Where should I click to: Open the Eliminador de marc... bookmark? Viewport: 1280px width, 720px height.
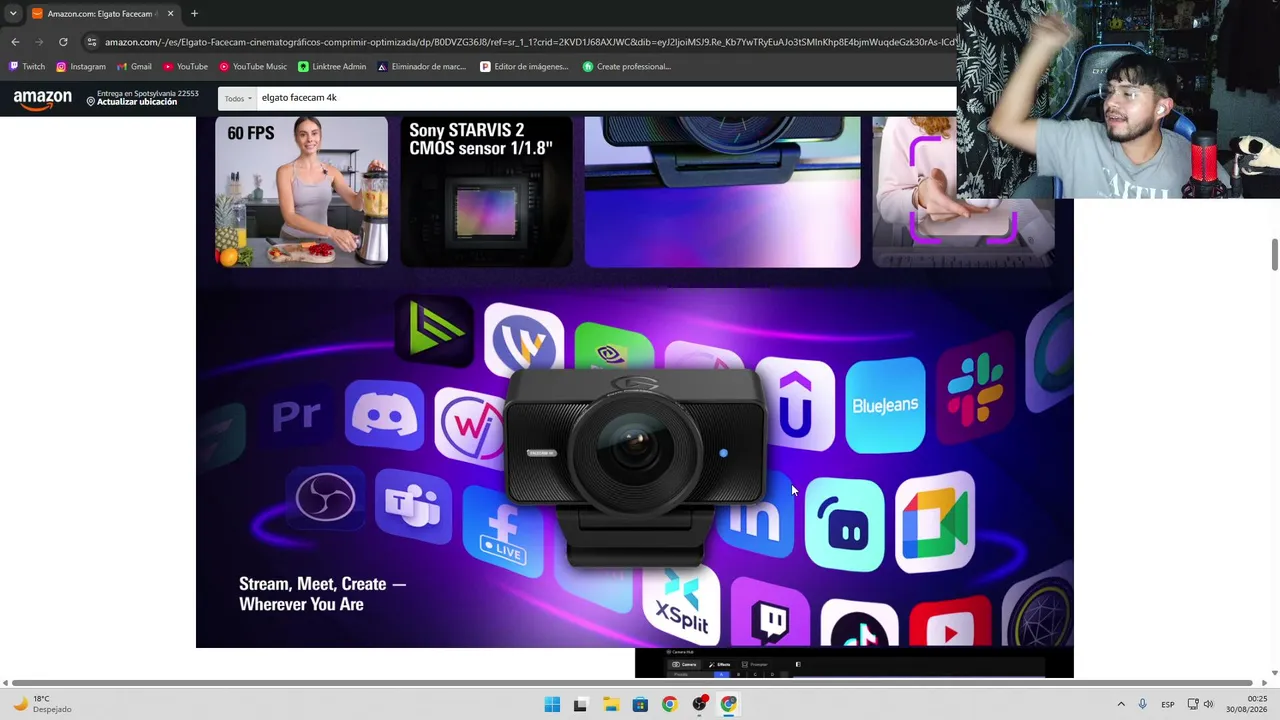(x=421, y=67)
